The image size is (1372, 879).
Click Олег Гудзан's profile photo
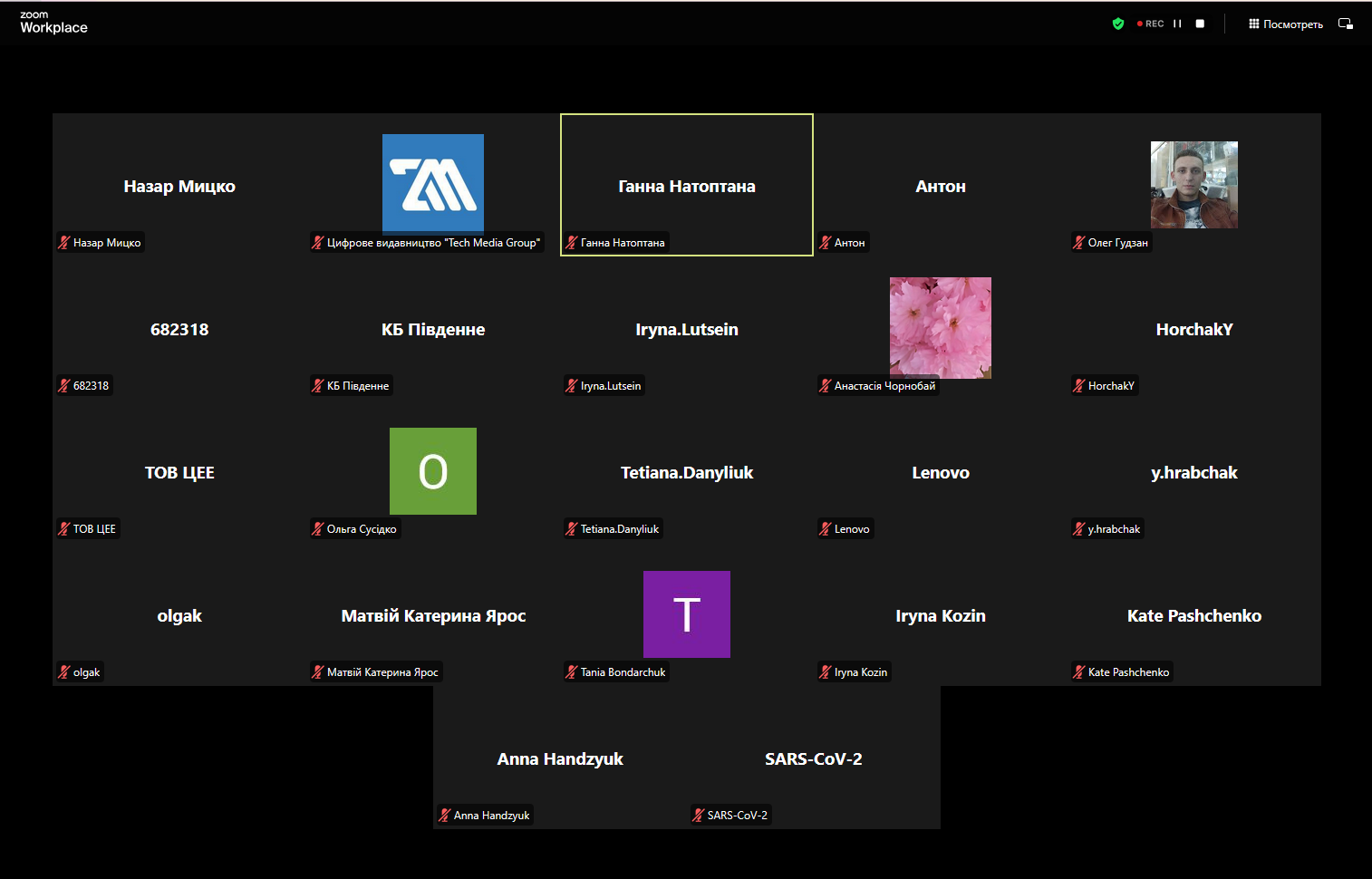[1193, 185]
